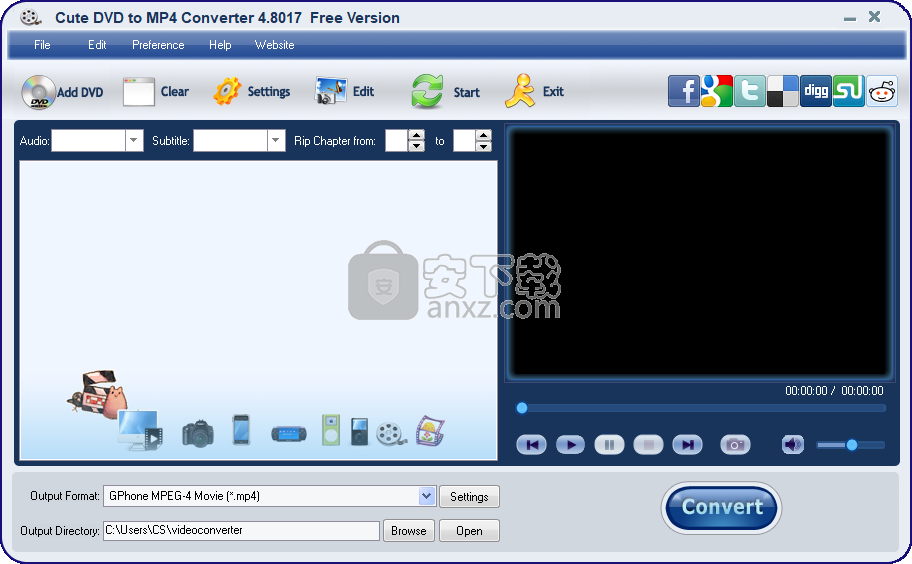Browse for output directory
Viewport: 912px width, 564px height.
(409, 531)
